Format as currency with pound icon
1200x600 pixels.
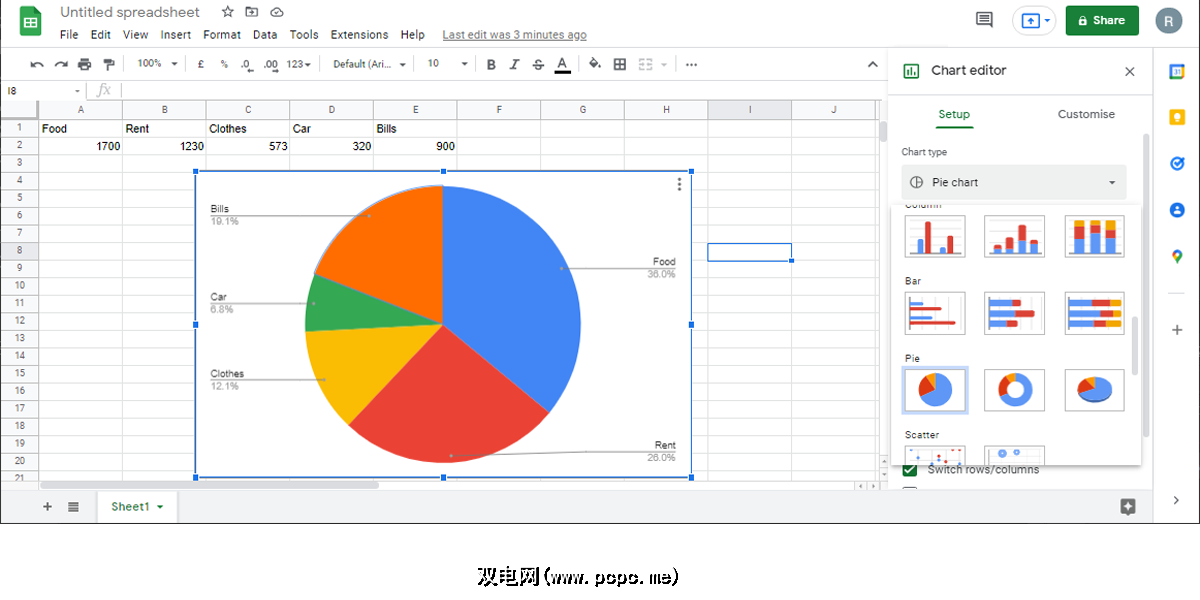click(x=200, y=64)
